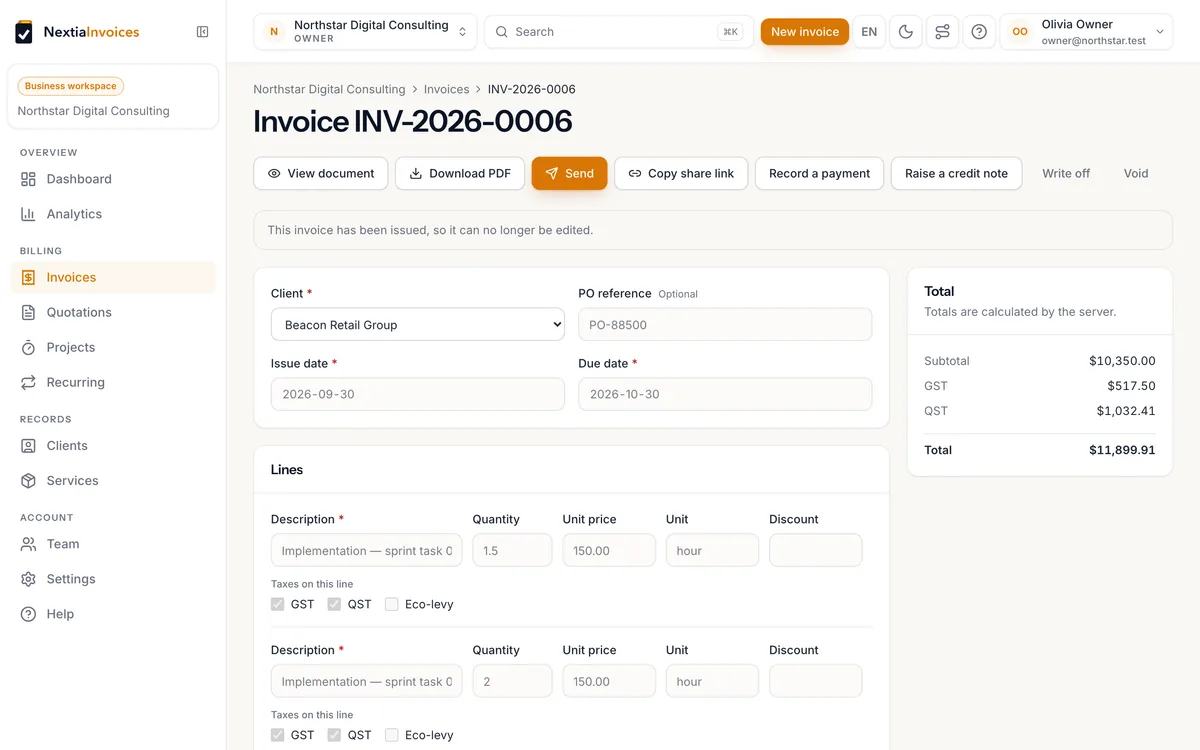Click the eye icon on View document
This screenshot has height=750, width=1200.
pos(274,173)
